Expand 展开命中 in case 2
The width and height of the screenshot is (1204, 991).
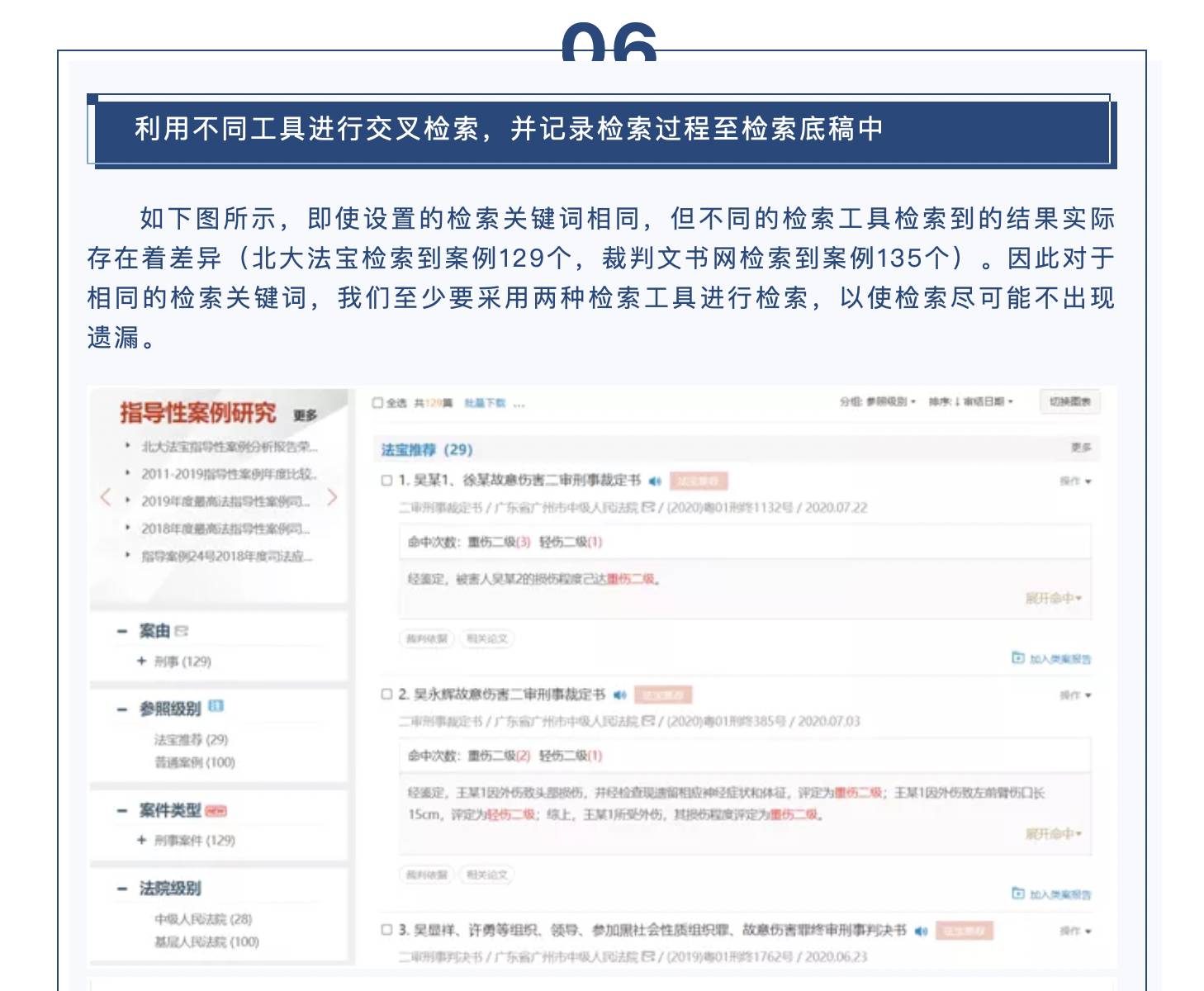click(x=1054, y=834)
